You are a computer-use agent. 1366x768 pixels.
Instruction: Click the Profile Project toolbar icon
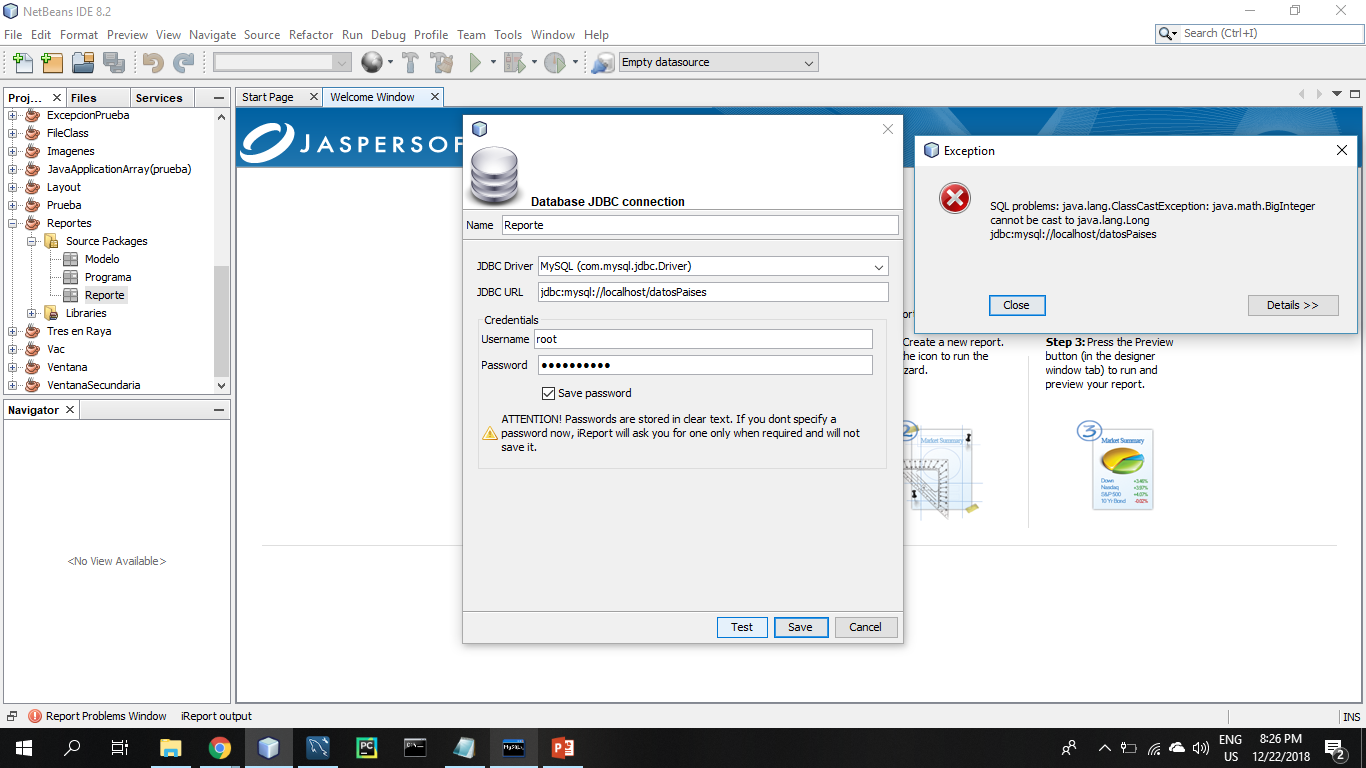[x=555, y=63]
